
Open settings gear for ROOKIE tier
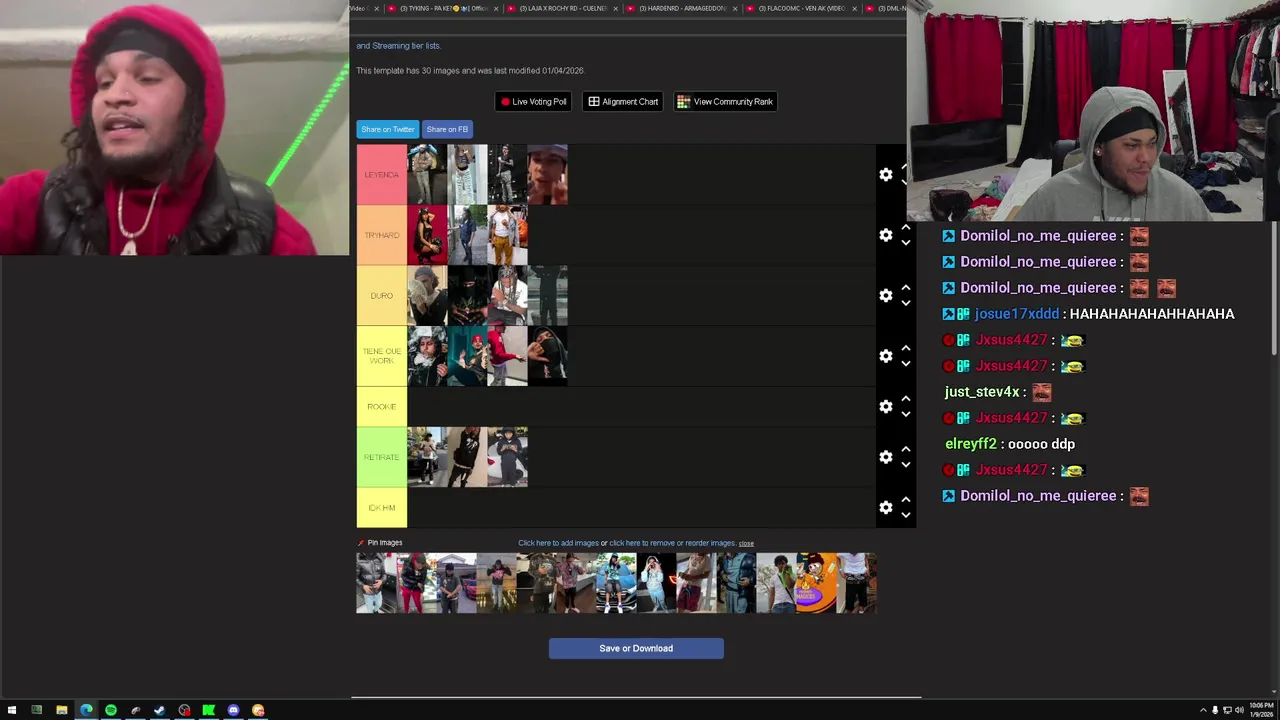[886, 407]
